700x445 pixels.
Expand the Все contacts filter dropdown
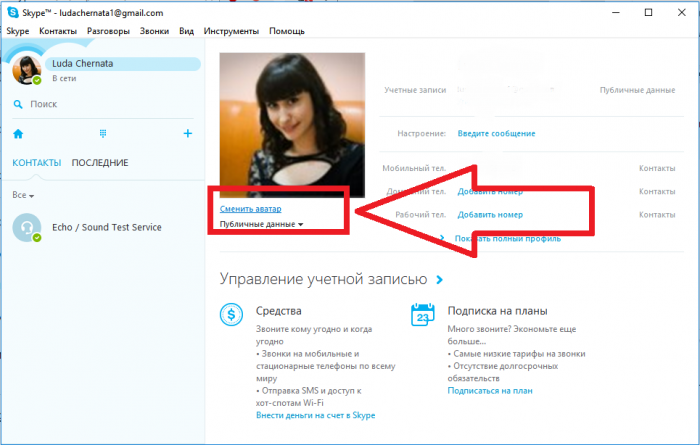23,195
